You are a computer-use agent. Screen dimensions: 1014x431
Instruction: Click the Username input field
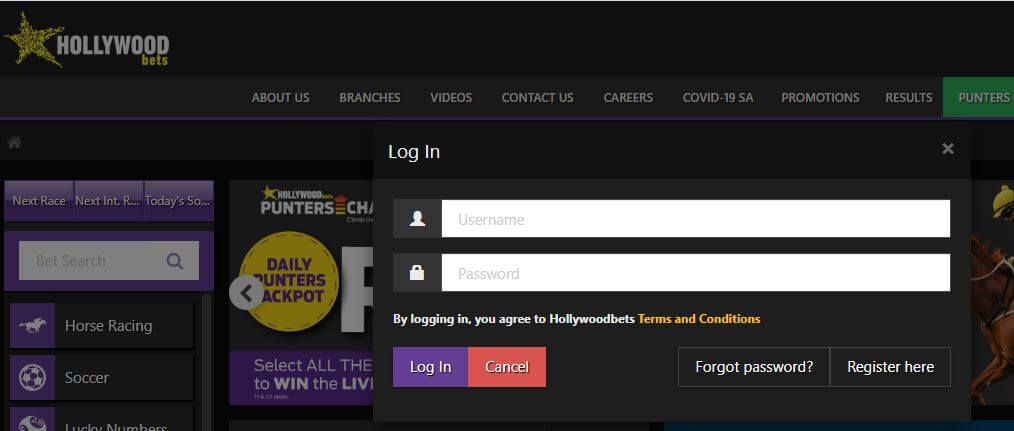pyautogui.click(x=696, y=219)
